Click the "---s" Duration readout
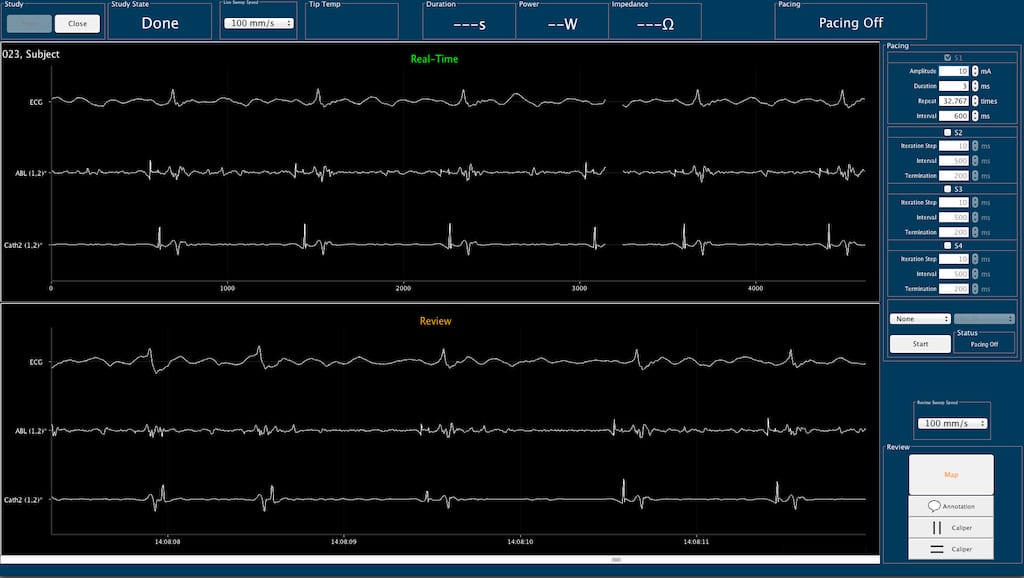This screenshot has width=1024, height=578. 470,25
